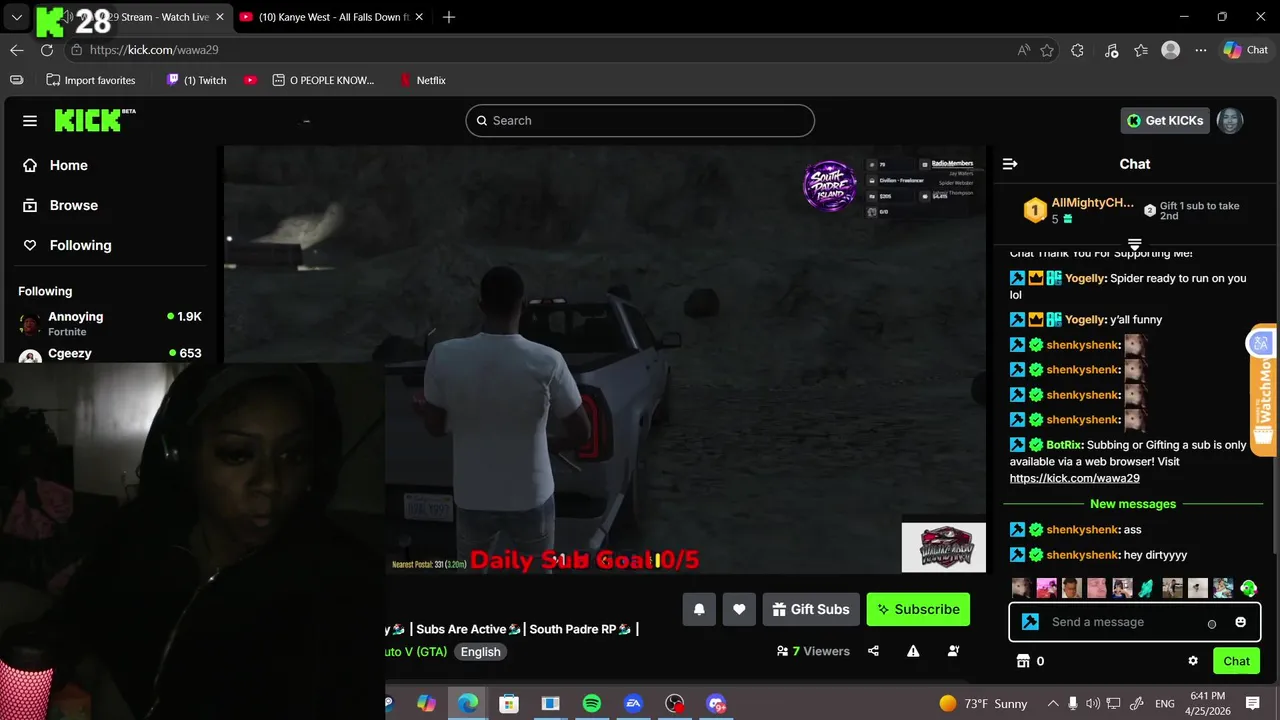
Task: Open the channel shop icon
Action: pos(1023,661)
